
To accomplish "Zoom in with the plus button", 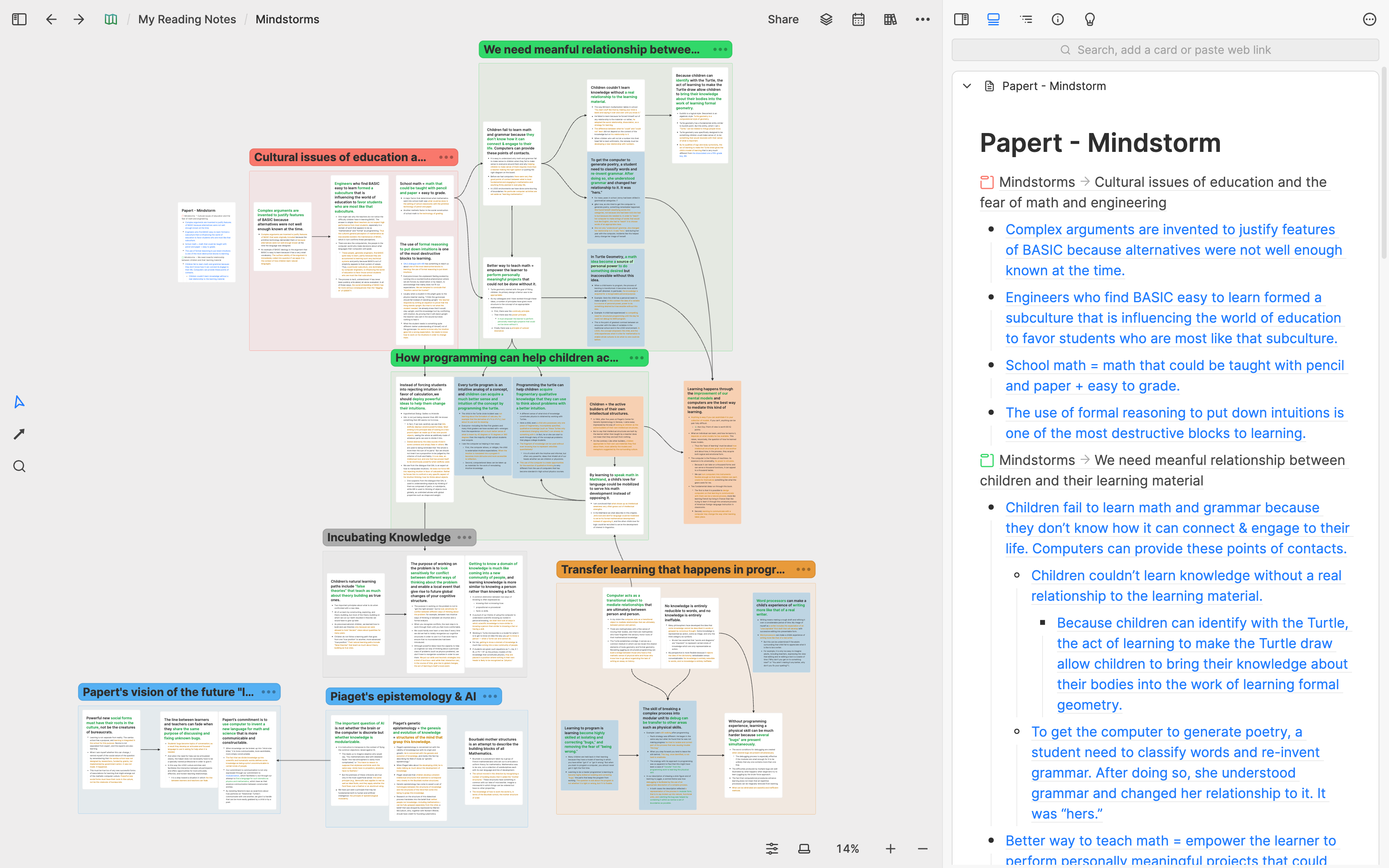I will 890,848.
